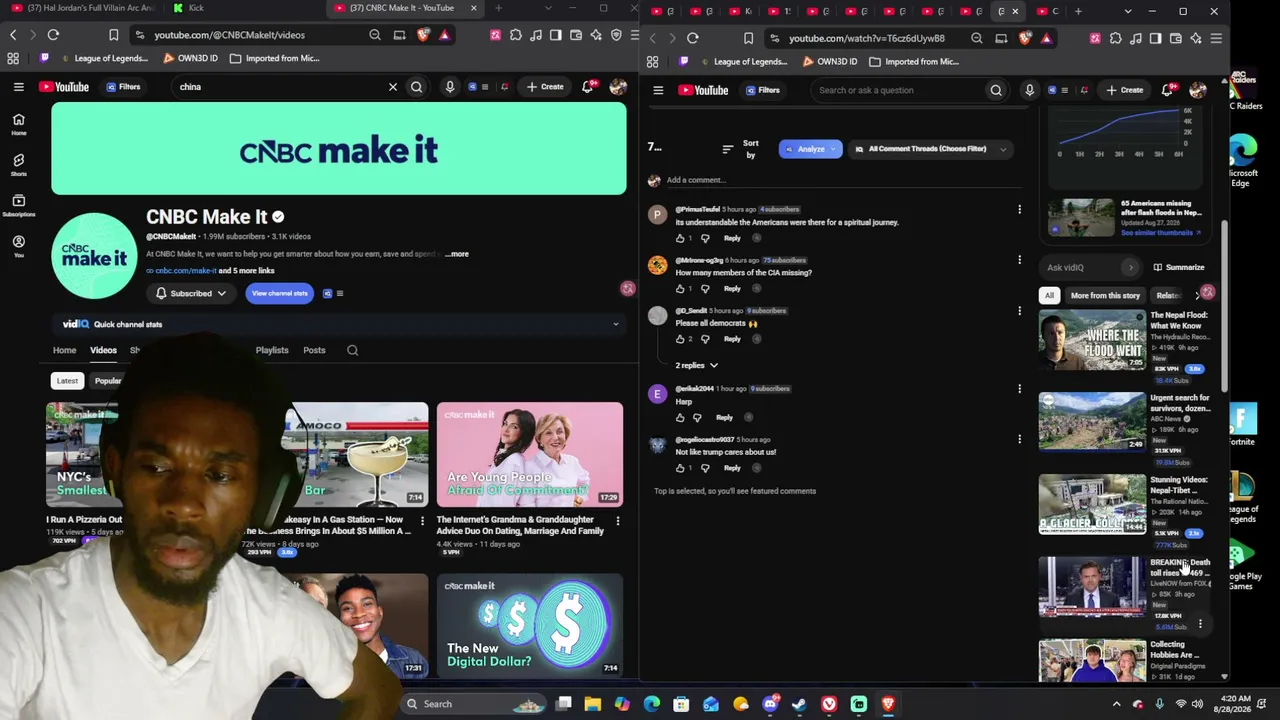Open The New Digital Dollar? video thumbnail
1280x720 pixels.
530,626
